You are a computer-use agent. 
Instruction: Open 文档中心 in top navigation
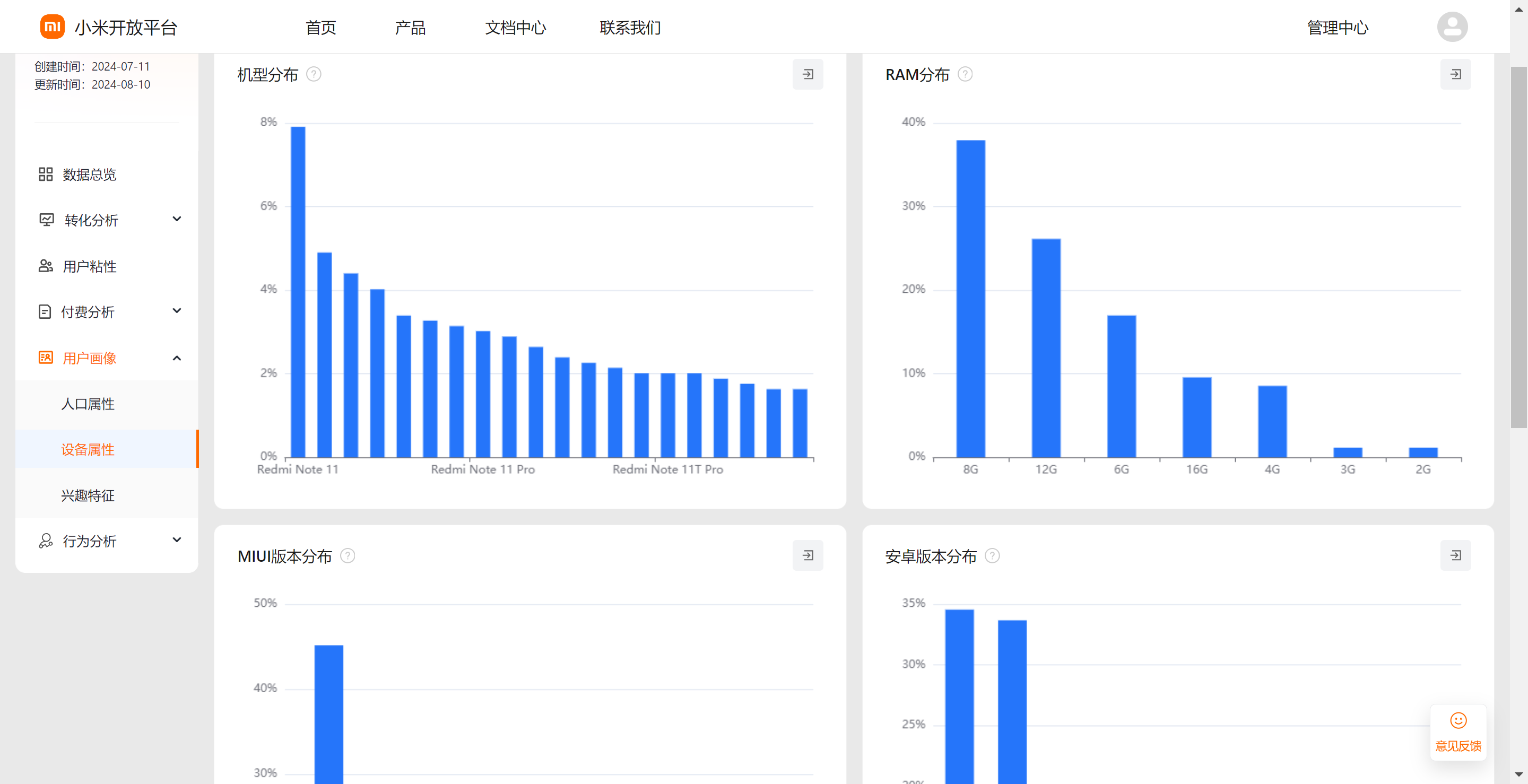516,27
